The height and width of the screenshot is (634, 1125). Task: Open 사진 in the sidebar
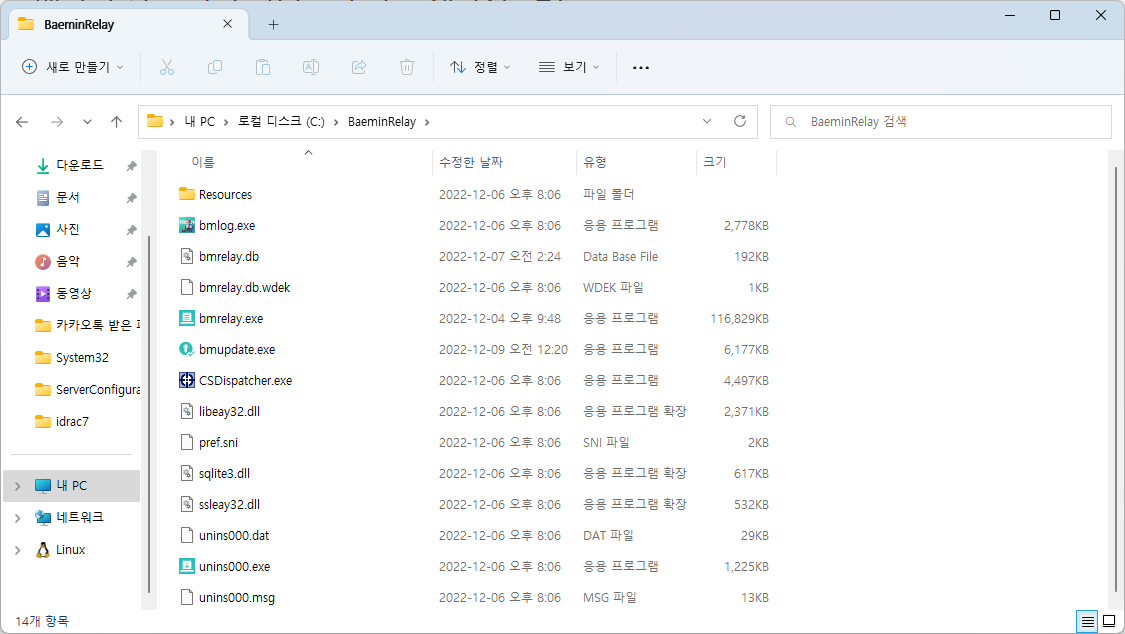coord(67,230)
